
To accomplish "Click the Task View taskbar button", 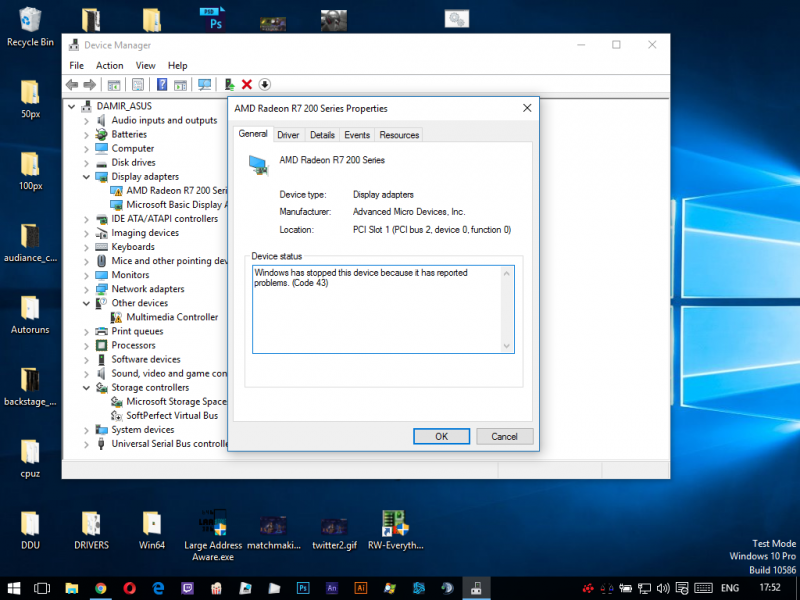I will [x=42, y=588].
